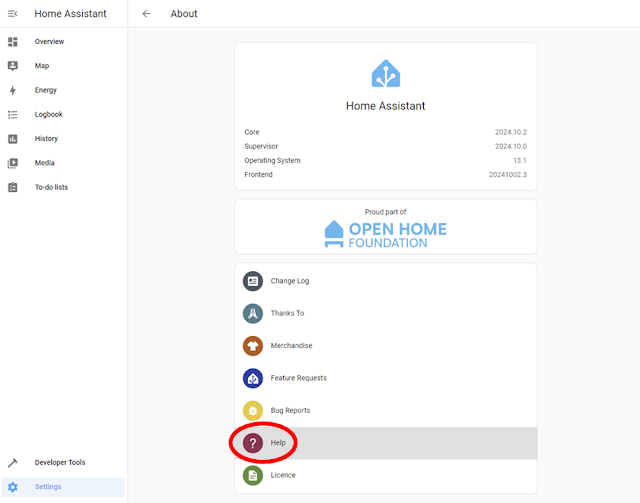Go to Map in sidebar

coord(42,66)
